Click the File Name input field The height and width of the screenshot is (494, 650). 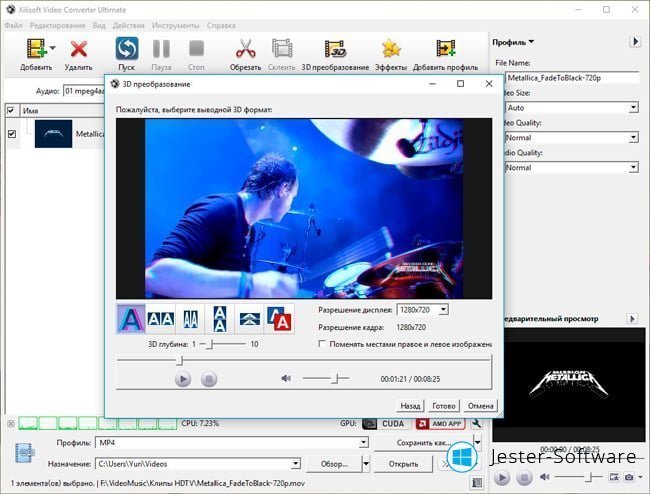tap(572, 77)
